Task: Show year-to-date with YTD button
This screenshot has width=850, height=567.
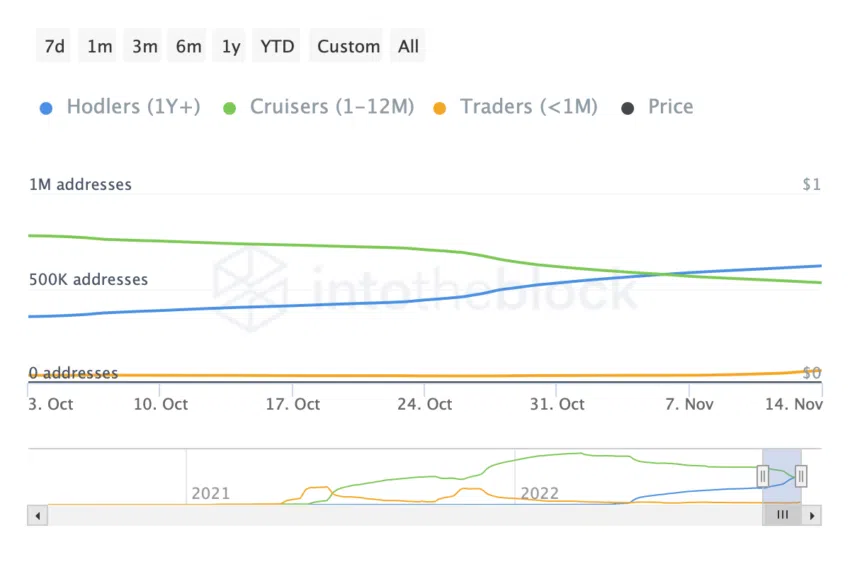Action: point(277,46)
